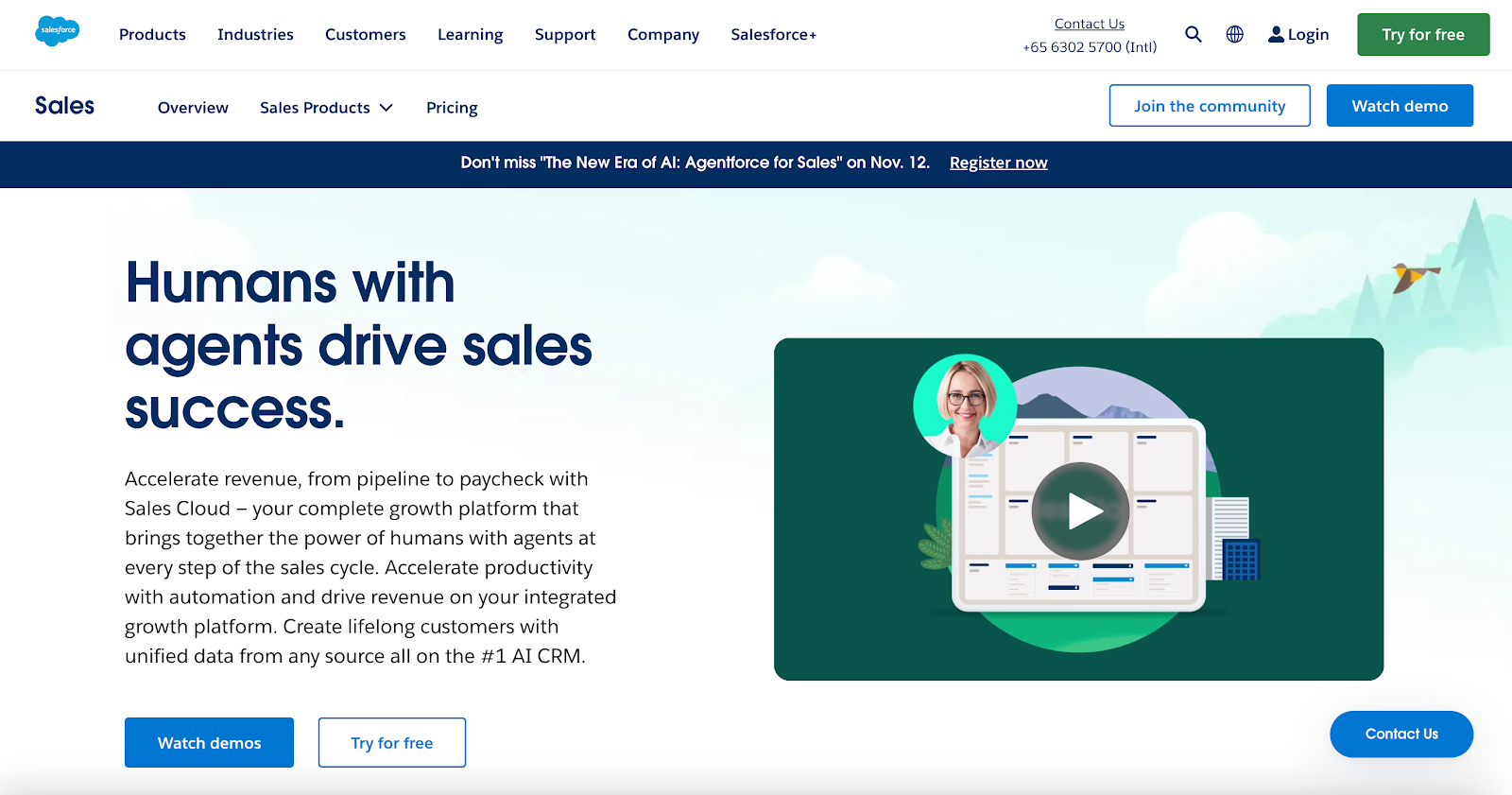
Task: Play the Sales Cloud demo video
Action: (1080, 510)
